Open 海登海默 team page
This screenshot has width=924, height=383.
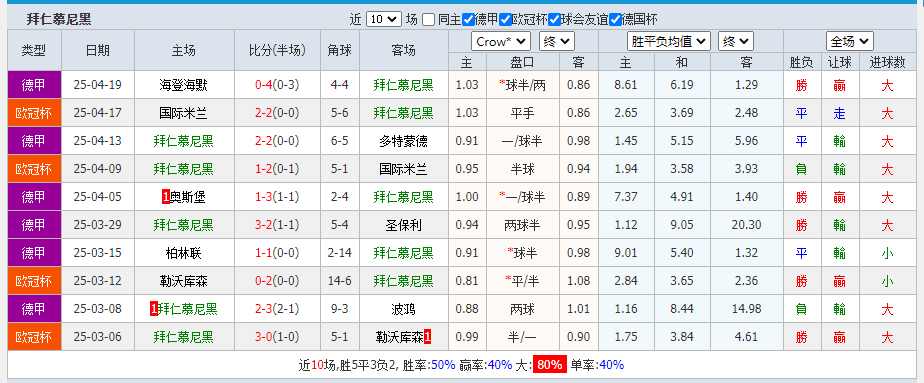[x=183, y=85]
